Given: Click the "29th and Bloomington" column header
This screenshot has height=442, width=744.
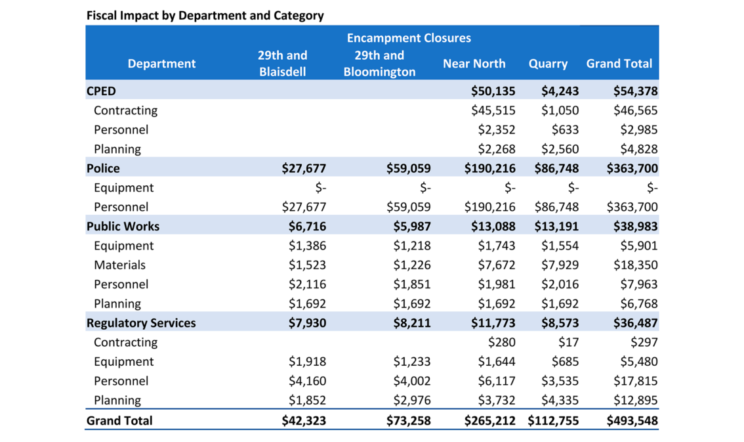Looking at the screenshot, I should point(379,64).
